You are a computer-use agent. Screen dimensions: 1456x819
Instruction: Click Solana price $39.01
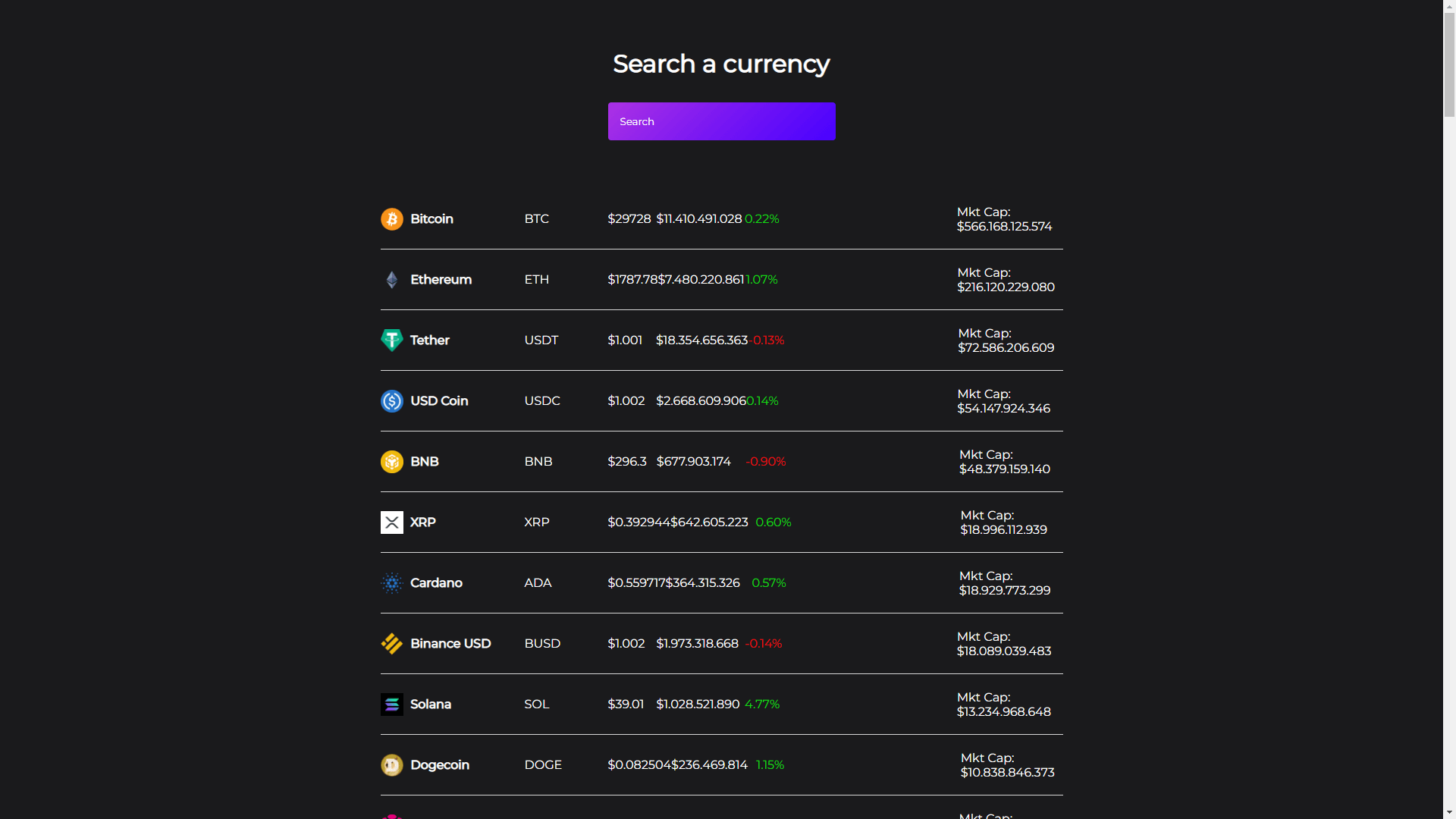[x=626, y=704]
